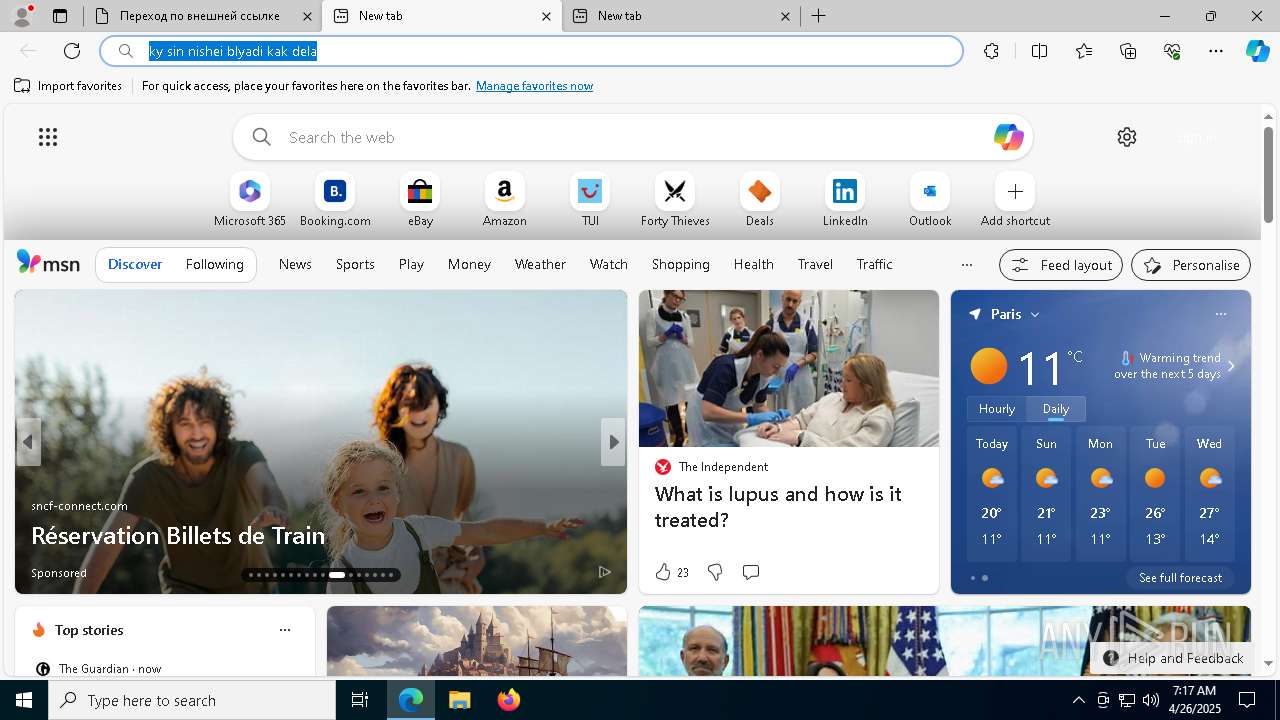Open File Explorer from the taskbar
Screen dimensions: 1280x720
459,700
